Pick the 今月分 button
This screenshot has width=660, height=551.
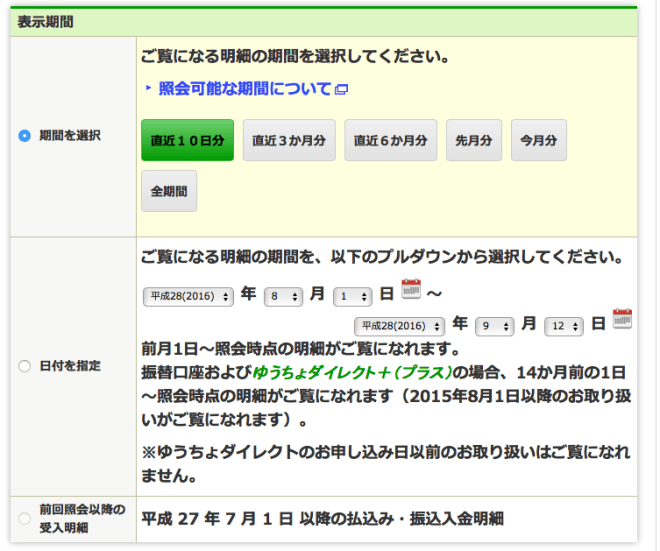point(539,140)
